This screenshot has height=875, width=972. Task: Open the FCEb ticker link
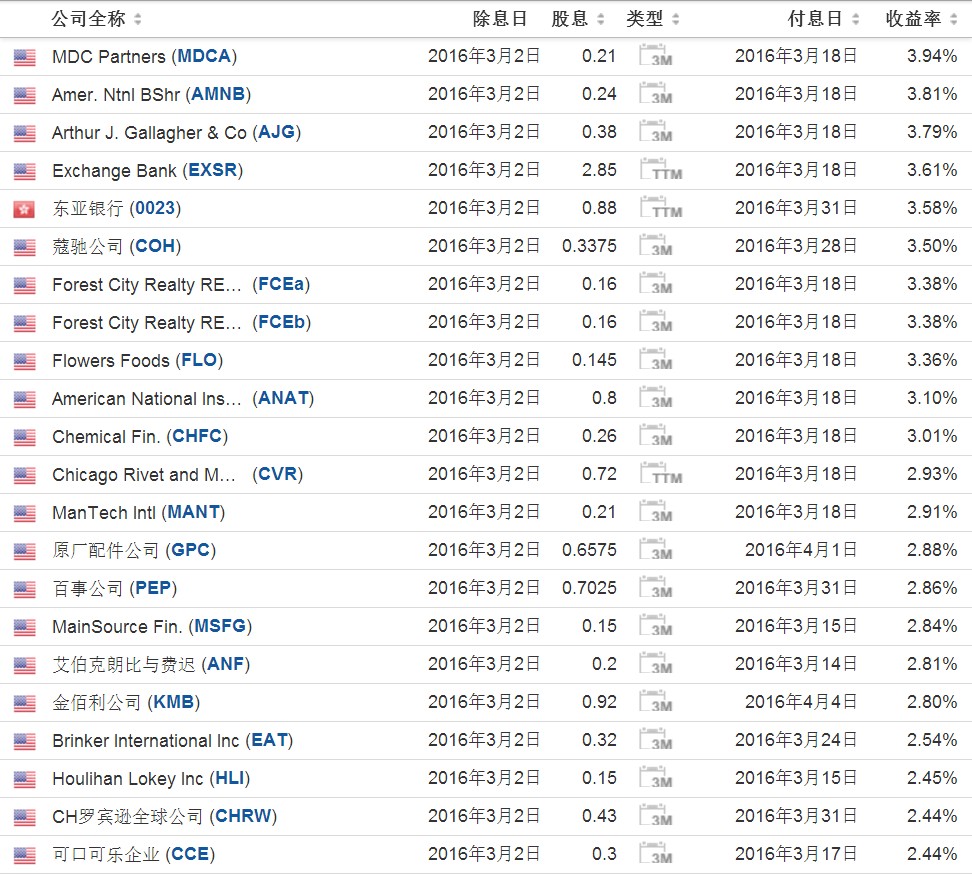[x=280, y=323]
